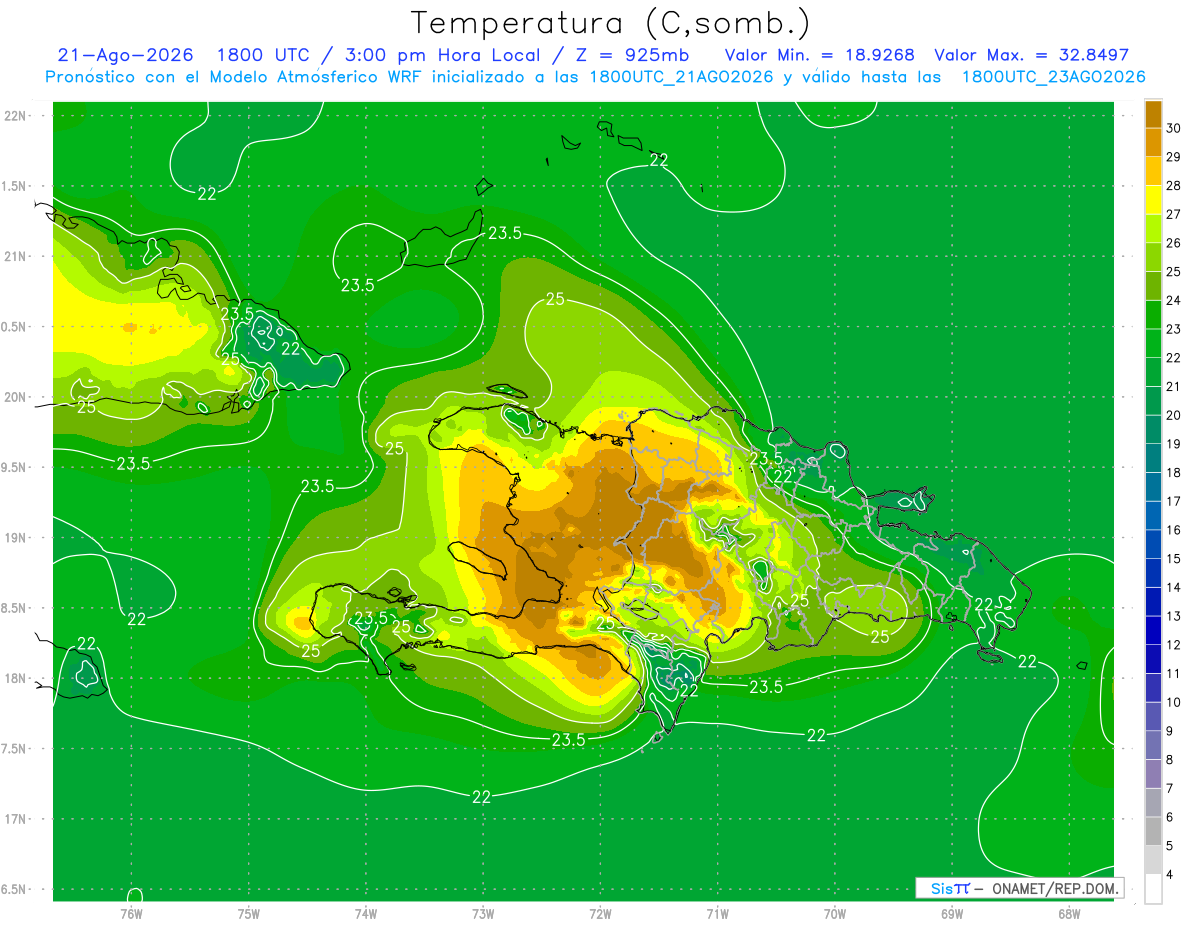Click the '70W' longitude axis label

835,913
